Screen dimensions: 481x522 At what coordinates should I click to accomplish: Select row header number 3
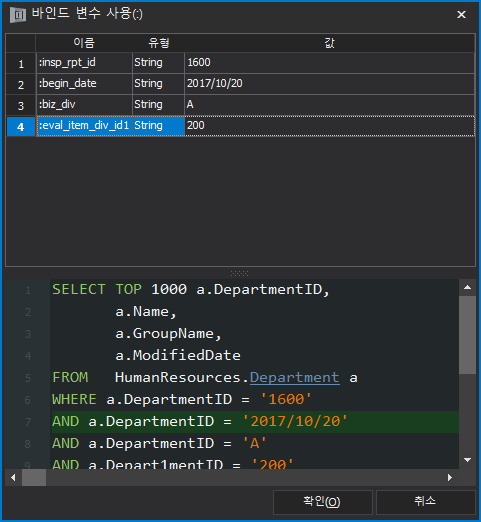pos(21,105)
